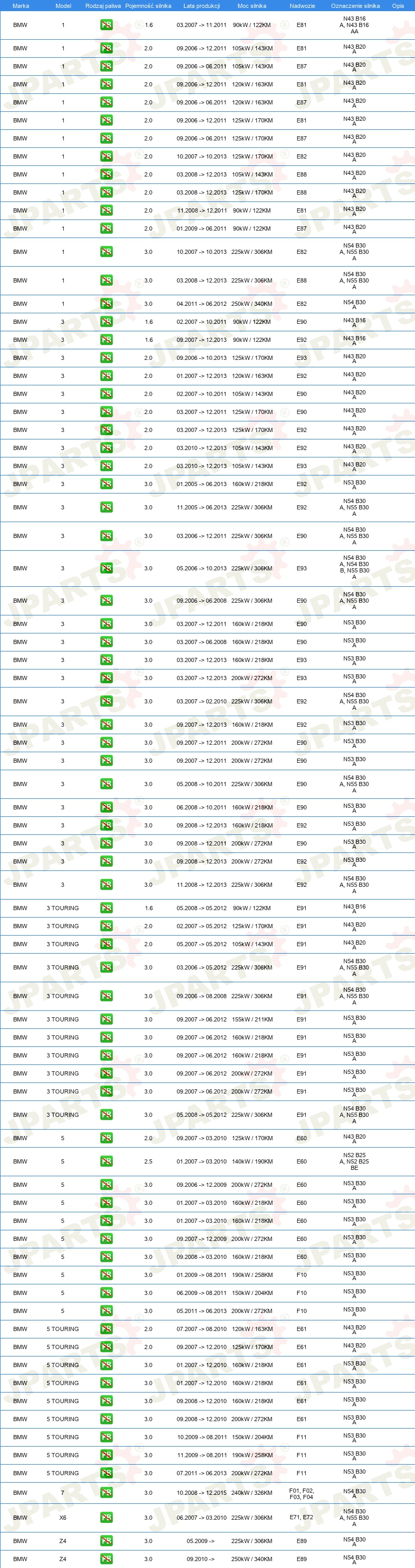Select the 250kW / 340KM cell of BMW 1

point(252,304)
